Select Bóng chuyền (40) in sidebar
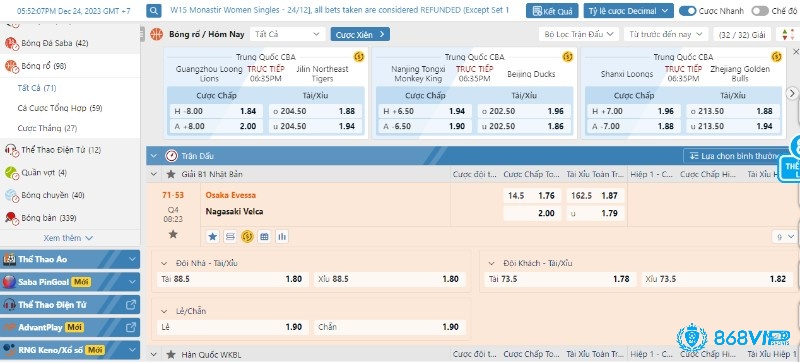800x362 pixels. pos(53,195)
